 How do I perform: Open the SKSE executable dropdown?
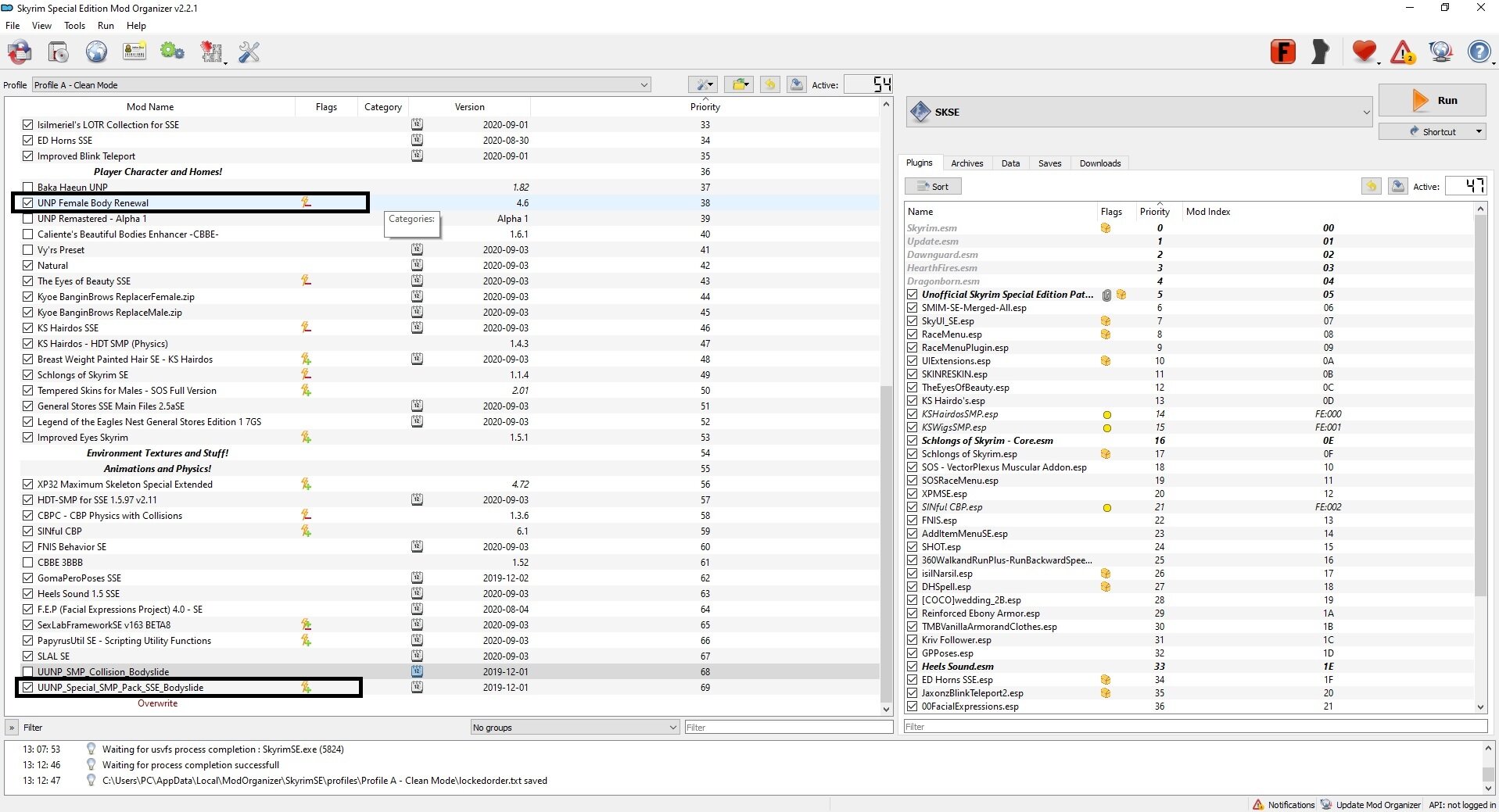coord(1139,112)
